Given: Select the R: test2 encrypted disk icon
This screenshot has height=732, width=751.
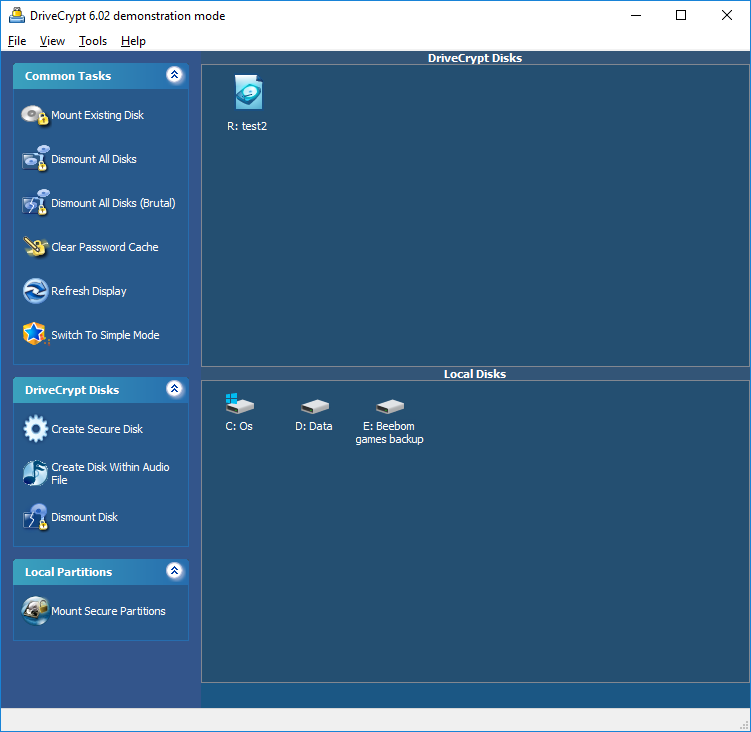Looking at the screenshot, I should tap(249, 92).
